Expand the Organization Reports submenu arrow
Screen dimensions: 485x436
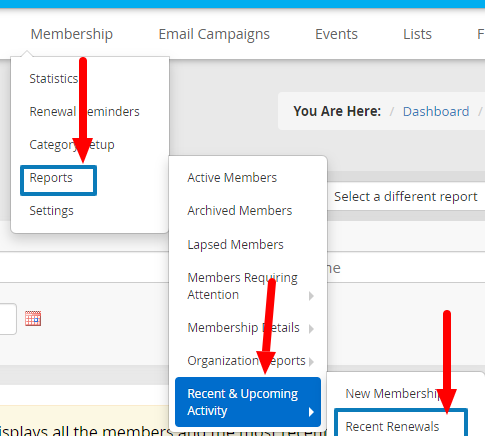(311, 362)
